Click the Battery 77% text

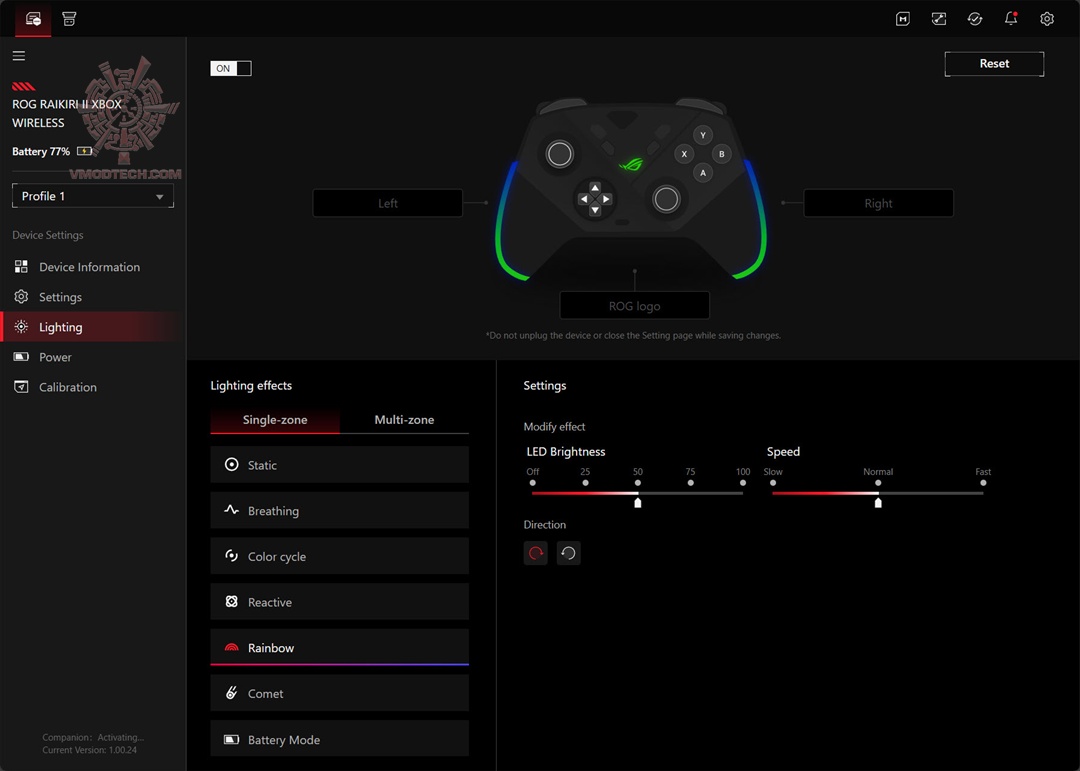coord(41,152)
